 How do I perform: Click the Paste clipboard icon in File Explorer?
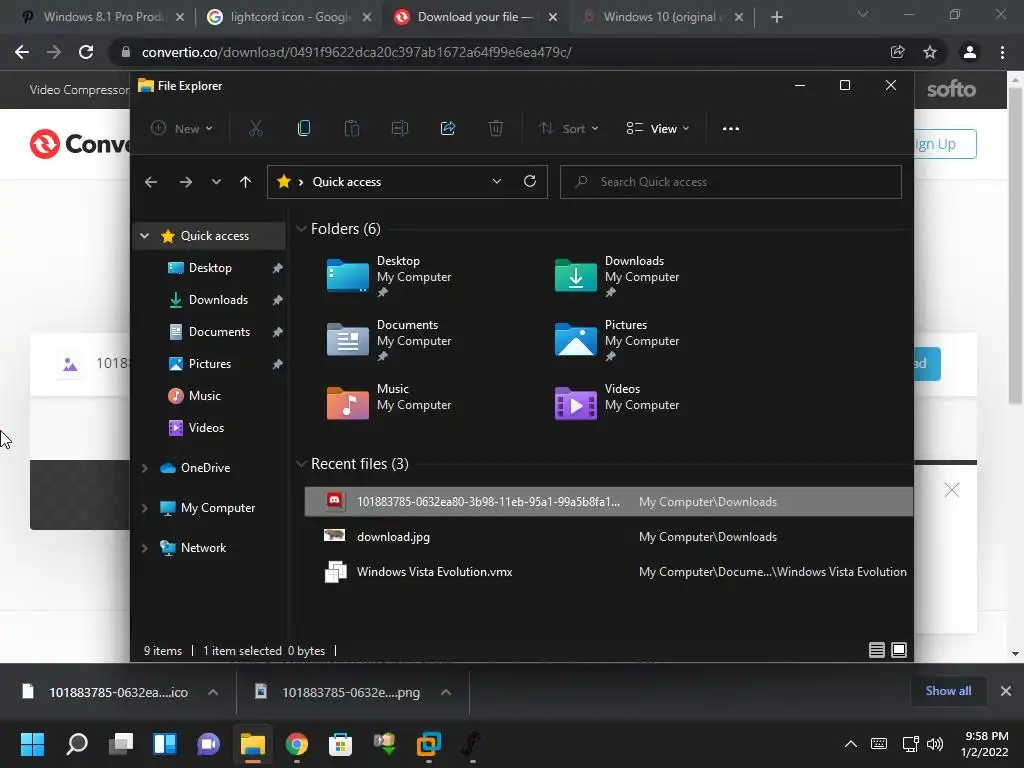tap(351, 129)
